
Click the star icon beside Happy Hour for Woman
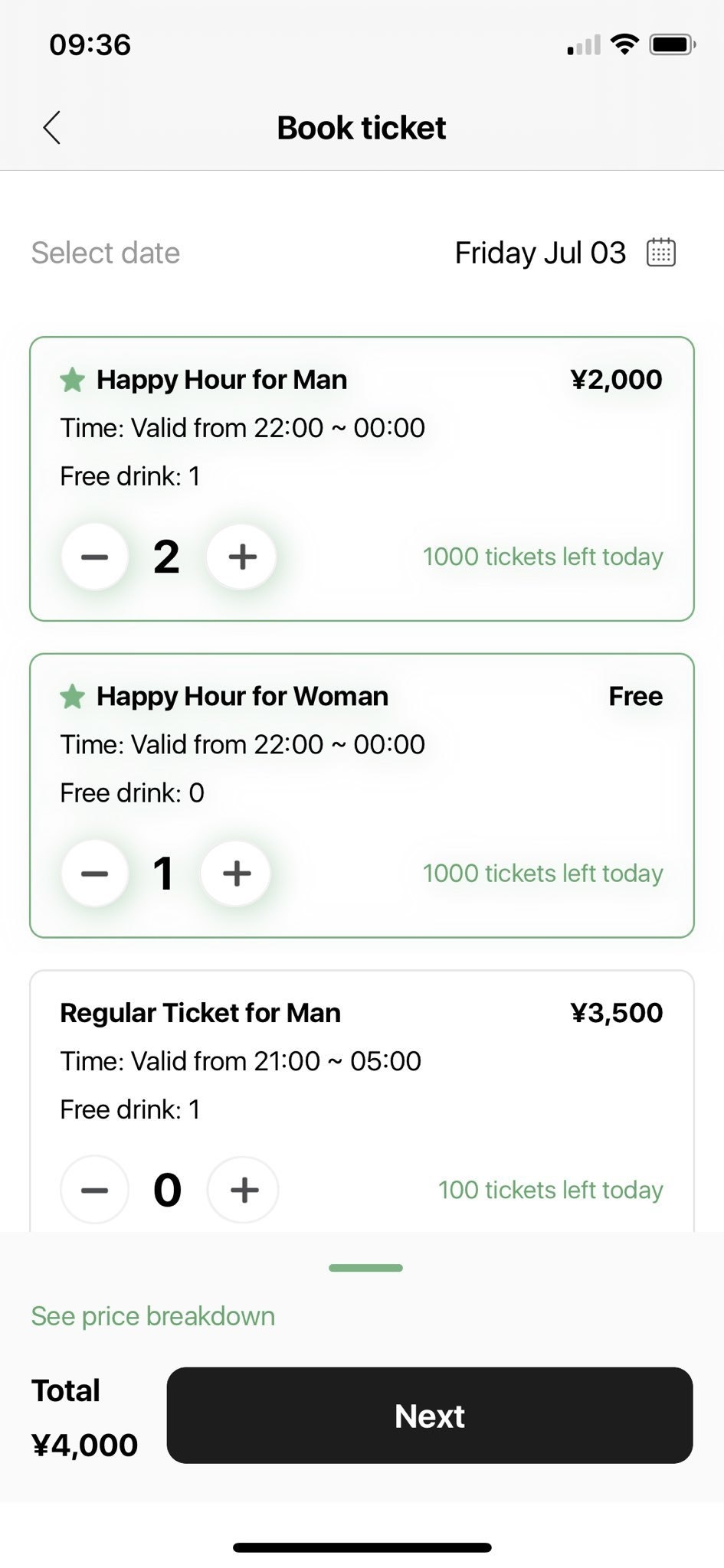72,697
